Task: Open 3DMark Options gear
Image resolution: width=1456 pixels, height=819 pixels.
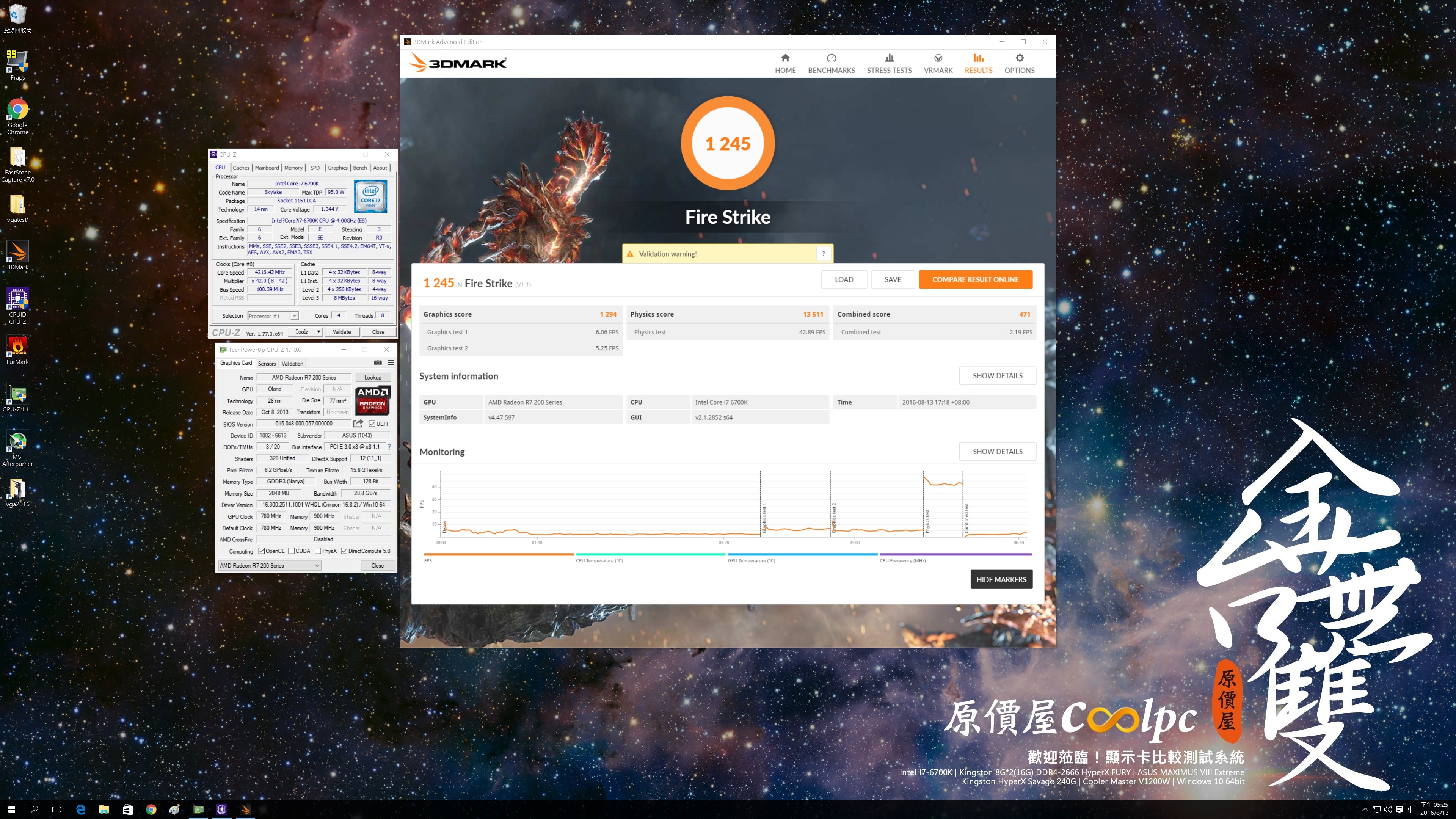Action: tap(1019, 63)
